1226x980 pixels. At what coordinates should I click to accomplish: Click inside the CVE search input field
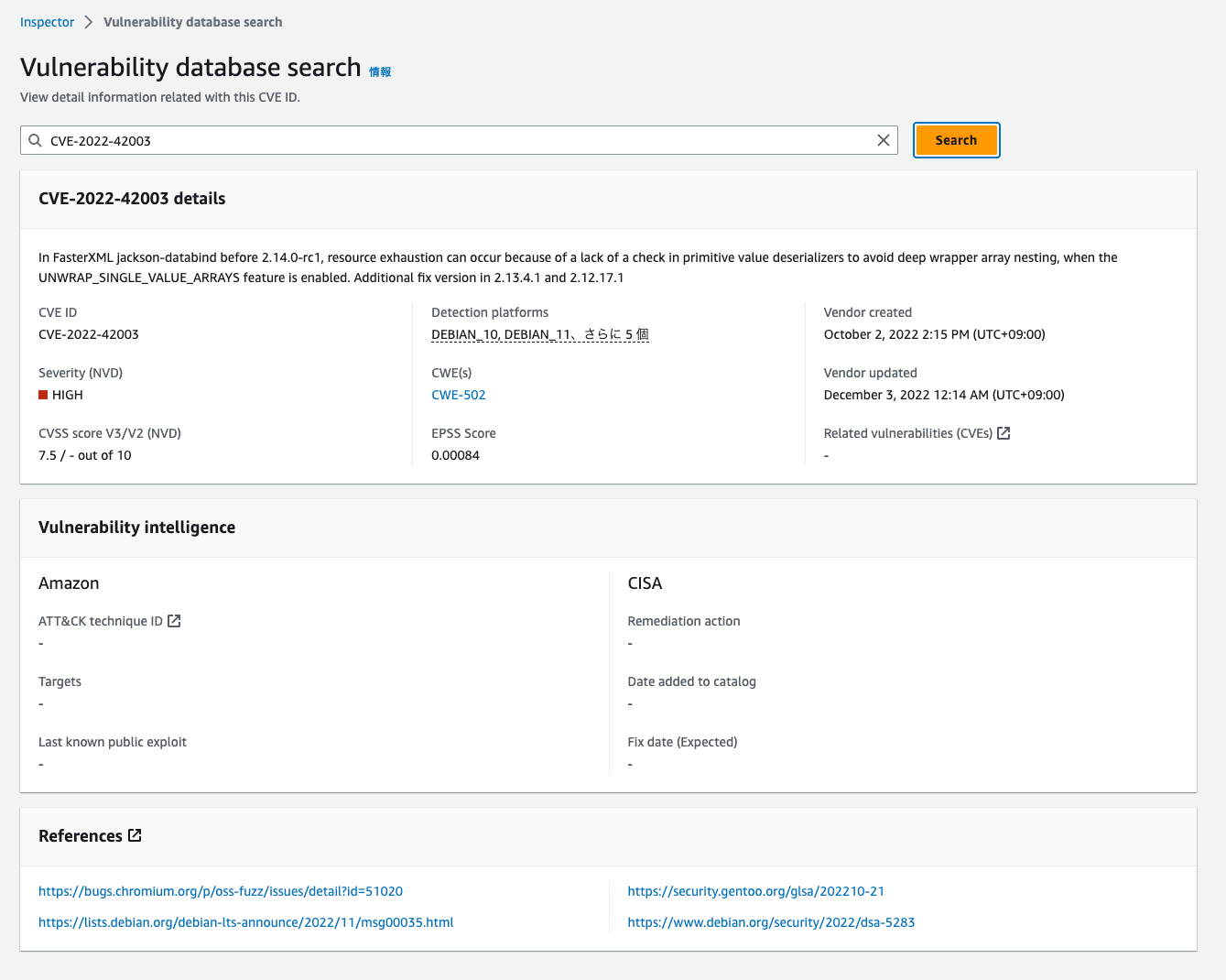point(458,140)
